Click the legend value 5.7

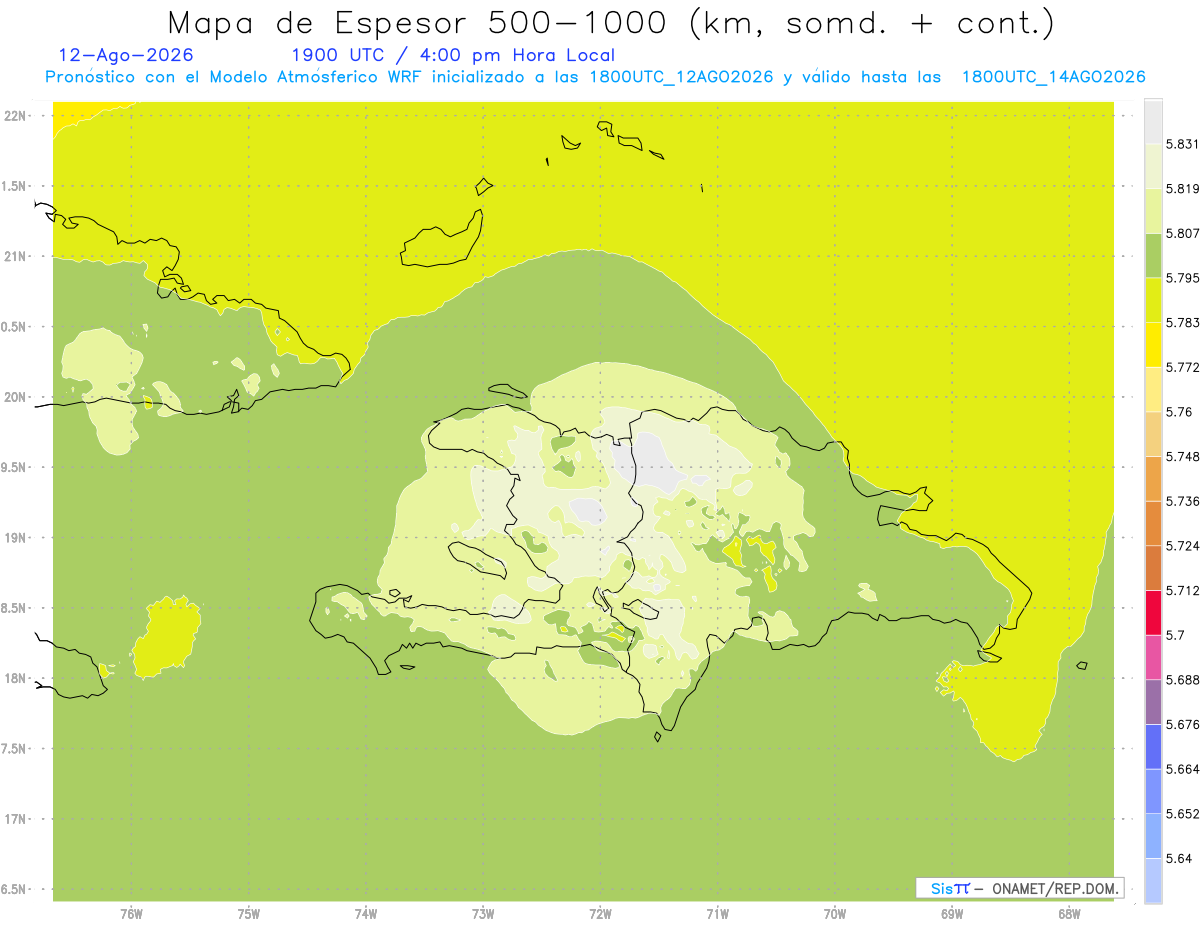pyautogui.click(x=1176, y=635)
